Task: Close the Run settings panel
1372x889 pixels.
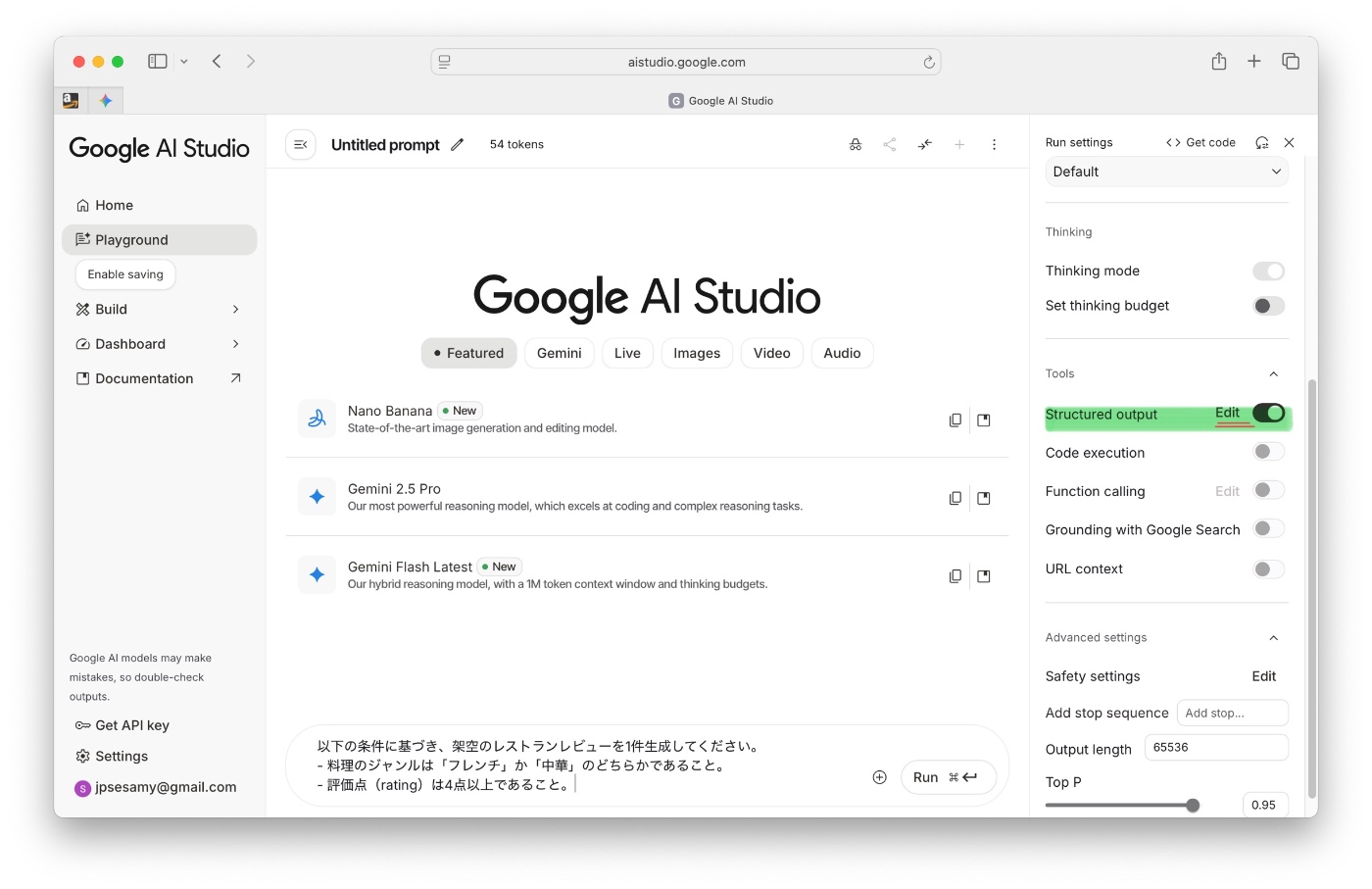Action: pos(1290,142)
